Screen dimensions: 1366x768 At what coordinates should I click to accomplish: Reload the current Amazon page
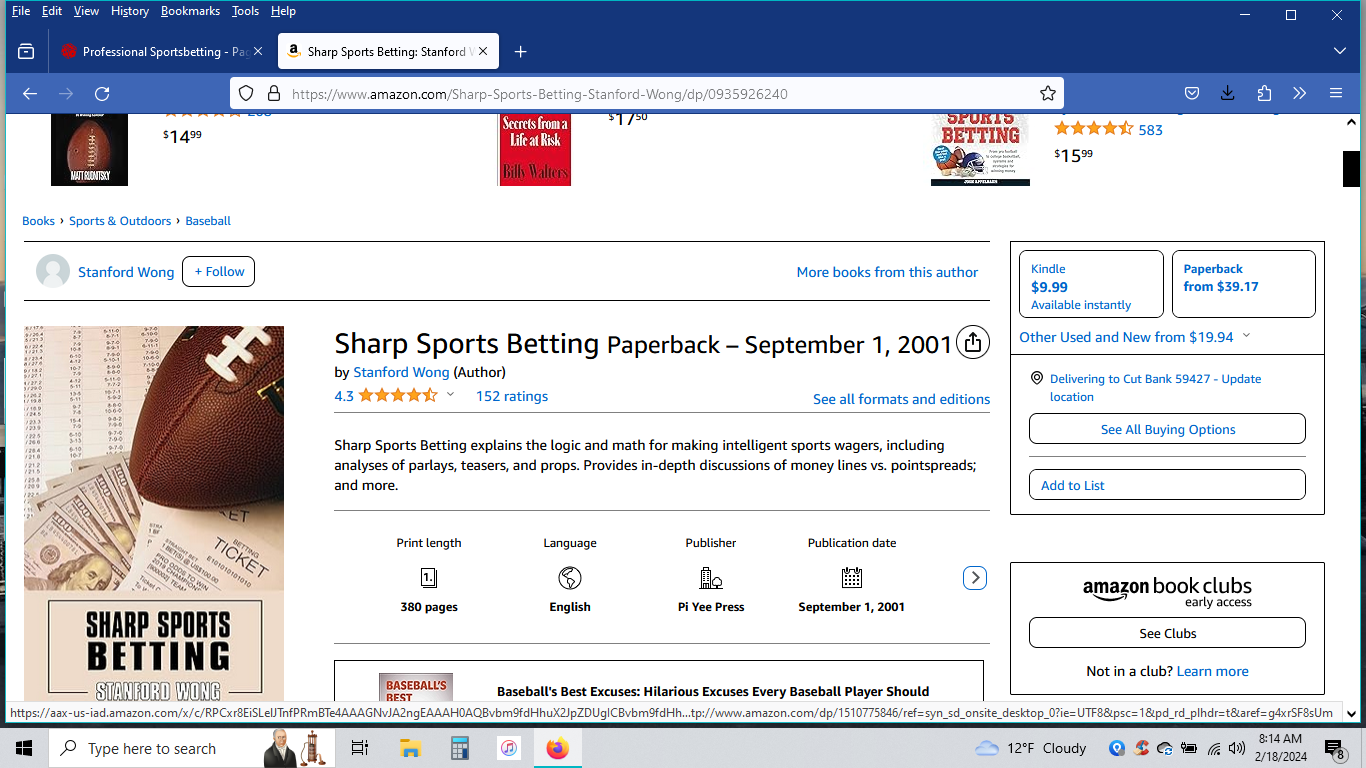pos(102,93)
